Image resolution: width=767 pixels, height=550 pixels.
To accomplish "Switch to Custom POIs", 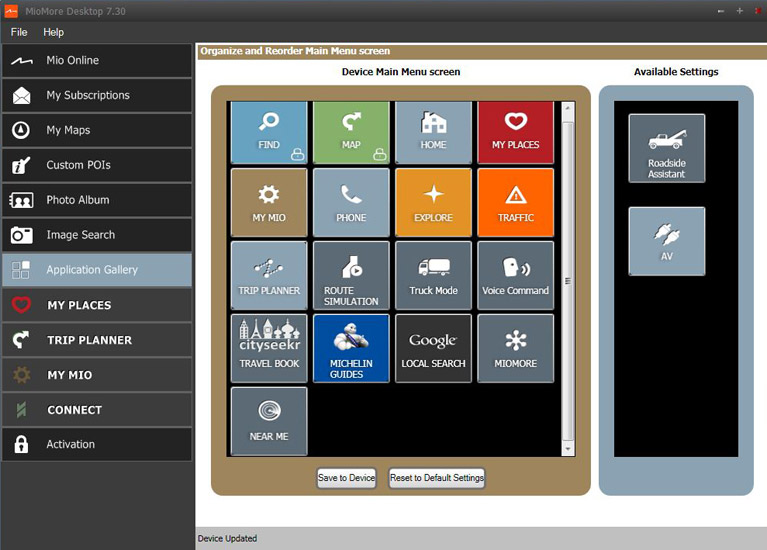I will [97, 165].
